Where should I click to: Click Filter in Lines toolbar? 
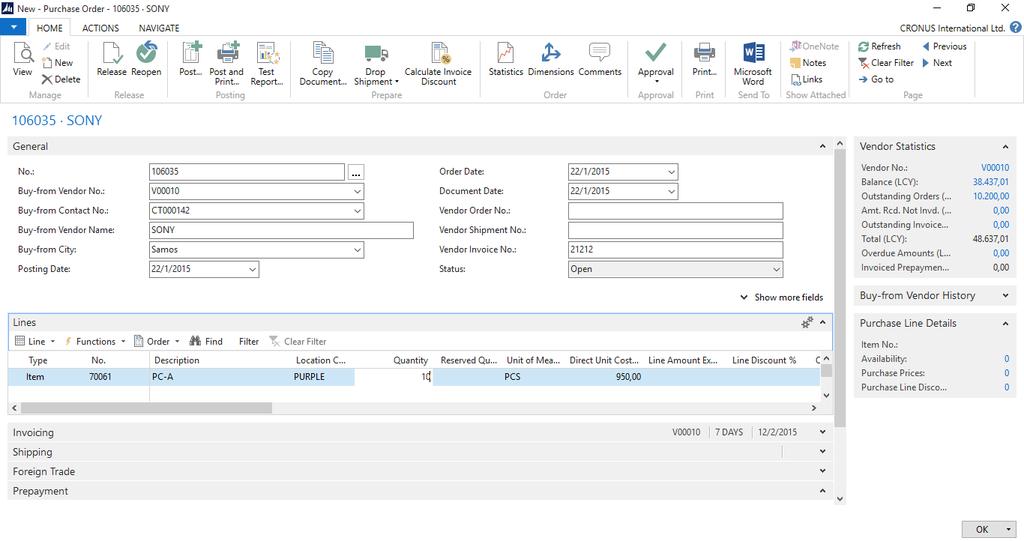click(x=249, y=341)
